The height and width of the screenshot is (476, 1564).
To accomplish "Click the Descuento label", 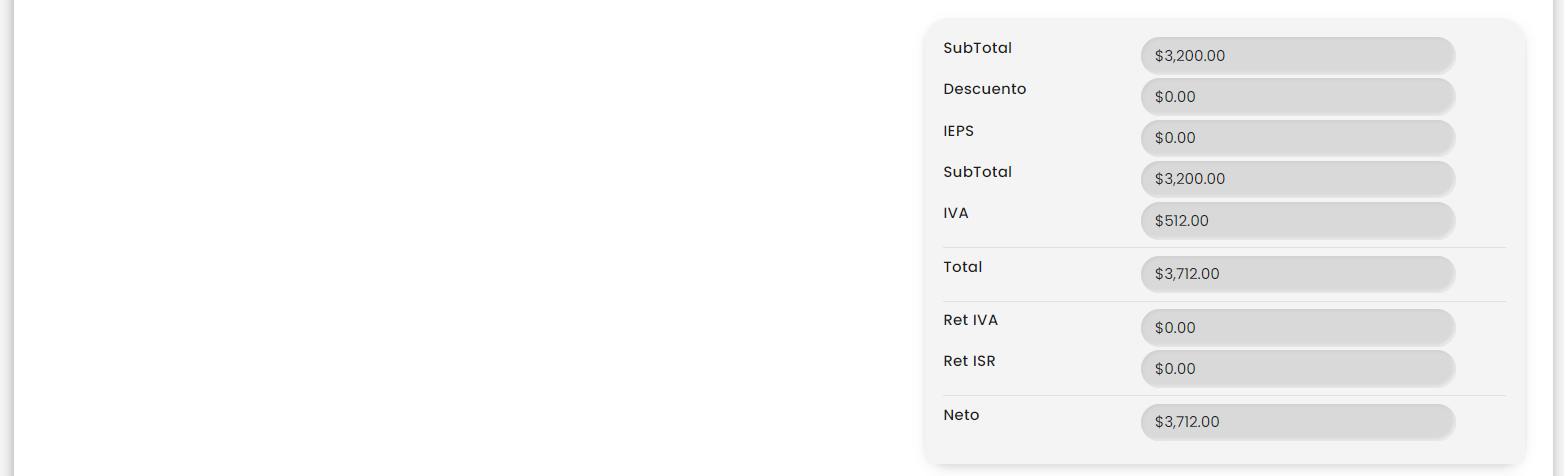I will pos(984,89).
